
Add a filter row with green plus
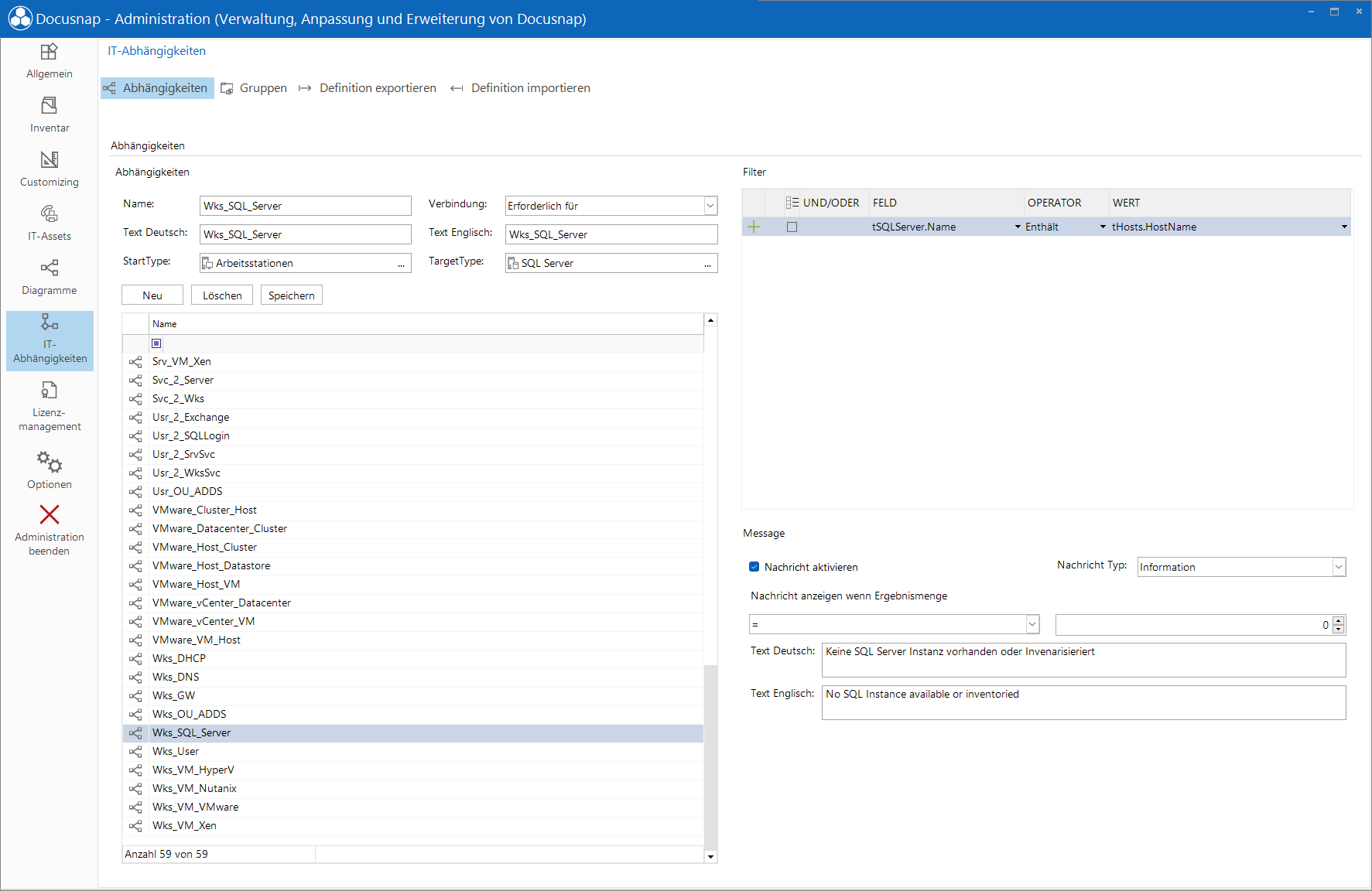point(754,227)
